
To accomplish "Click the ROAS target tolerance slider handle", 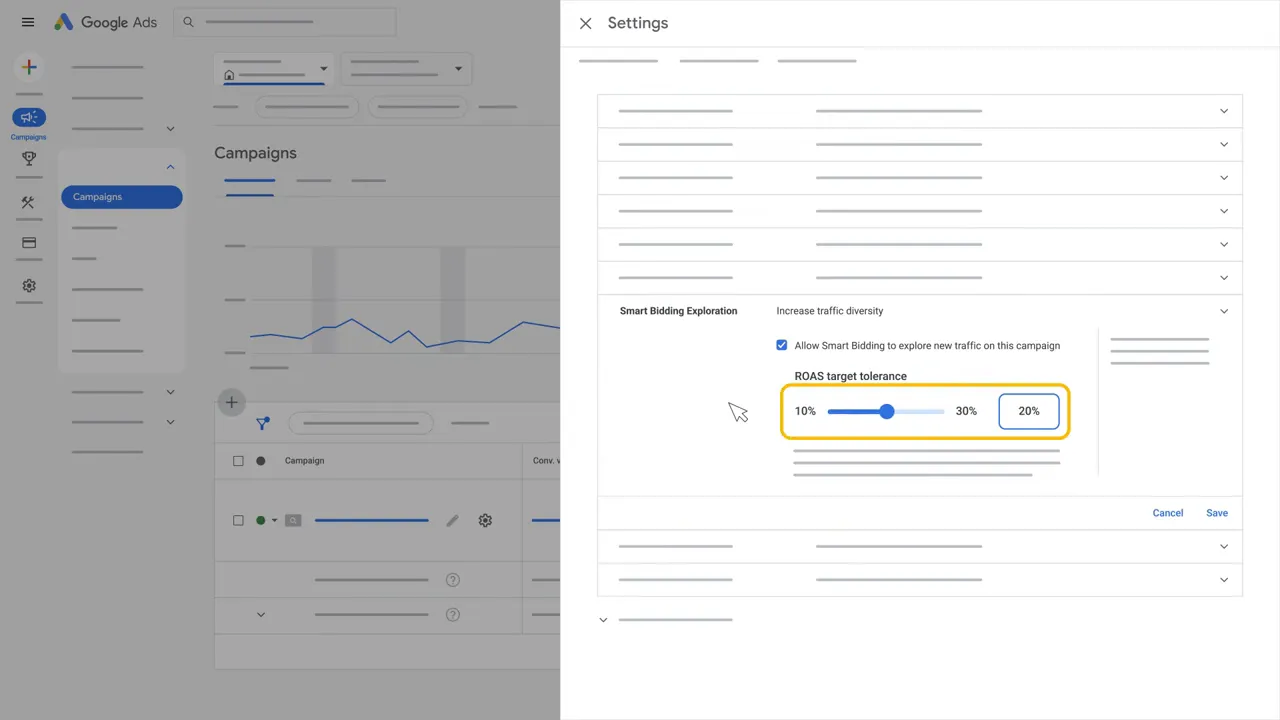I will [886, 411].
